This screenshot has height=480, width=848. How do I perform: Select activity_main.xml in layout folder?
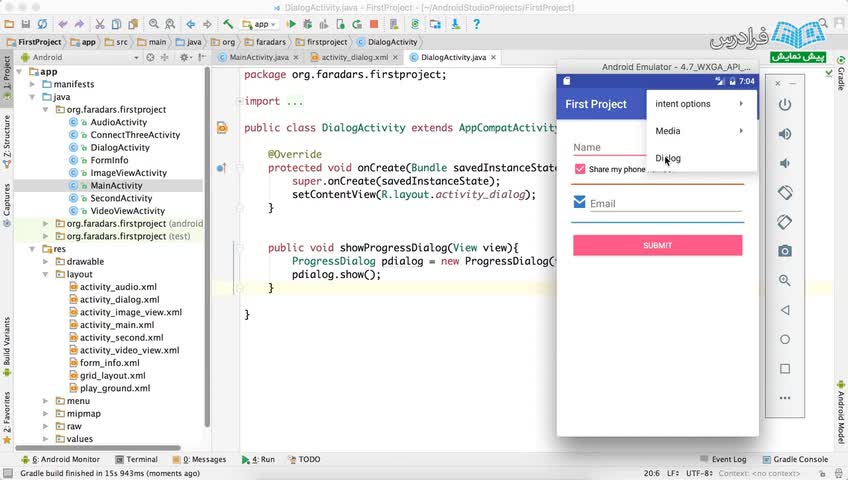[117, 325]
